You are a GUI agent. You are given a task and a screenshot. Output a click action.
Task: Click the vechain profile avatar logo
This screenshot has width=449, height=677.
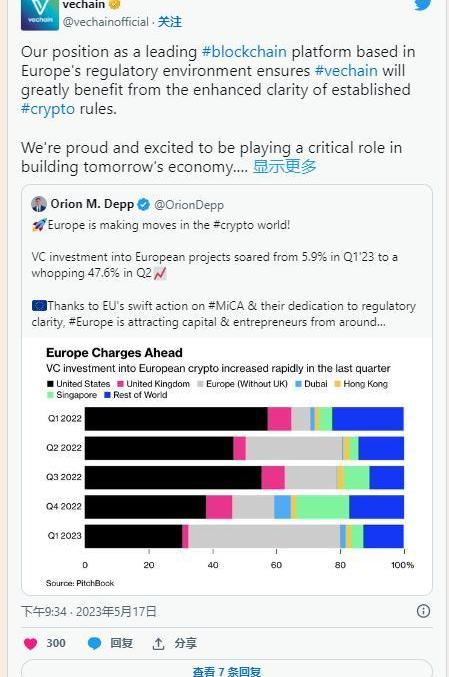tap(40, 15)
